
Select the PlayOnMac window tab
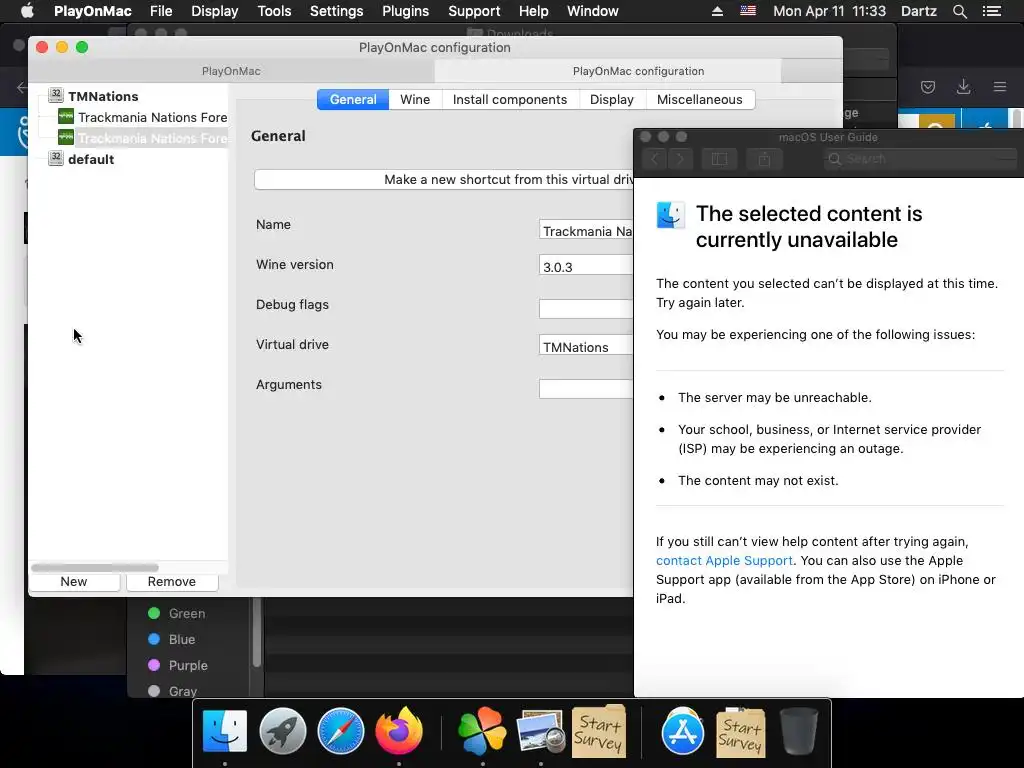(231, 71)
